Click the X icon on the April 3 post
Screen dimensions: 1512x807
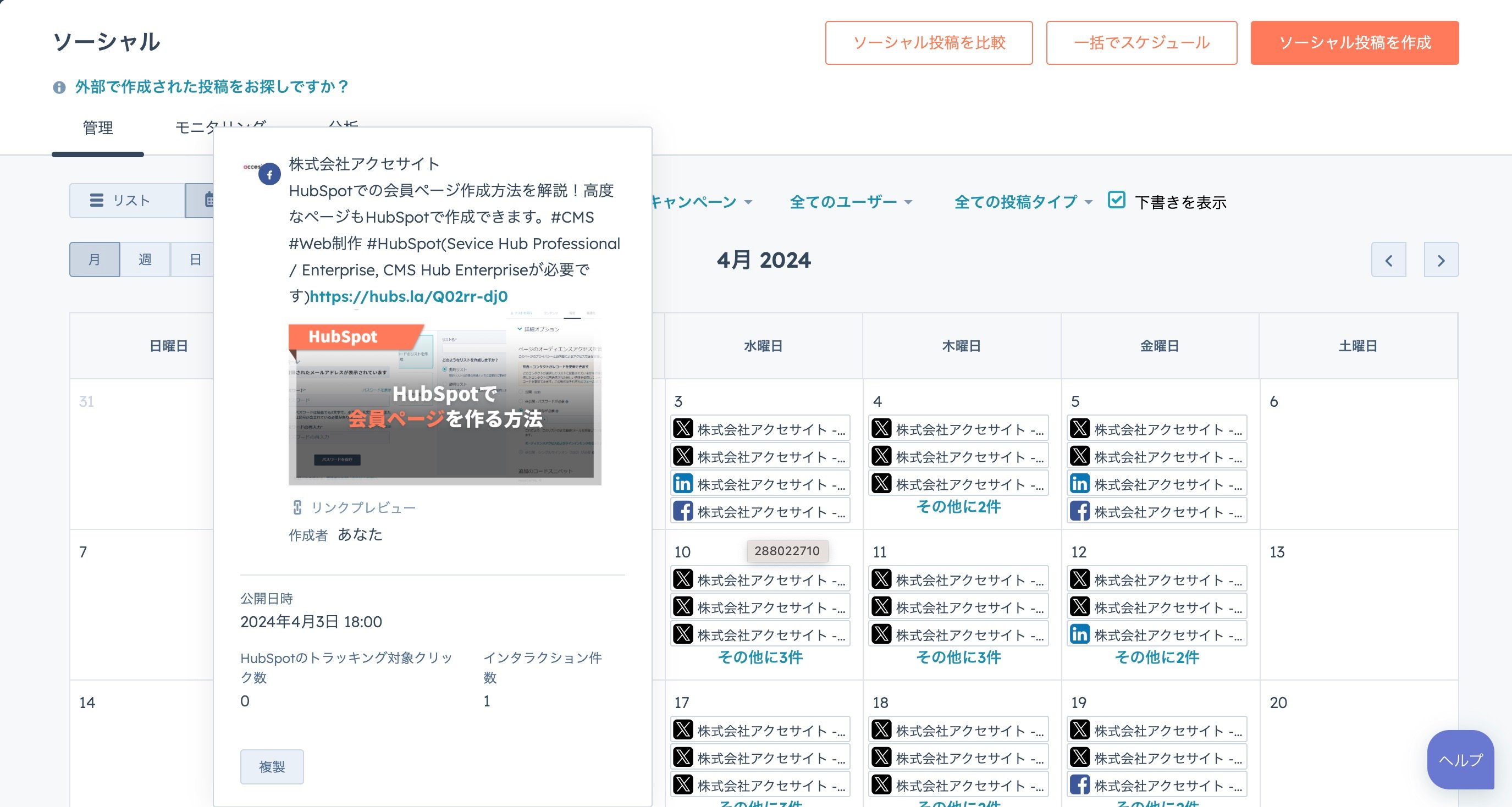pos(683,428)
